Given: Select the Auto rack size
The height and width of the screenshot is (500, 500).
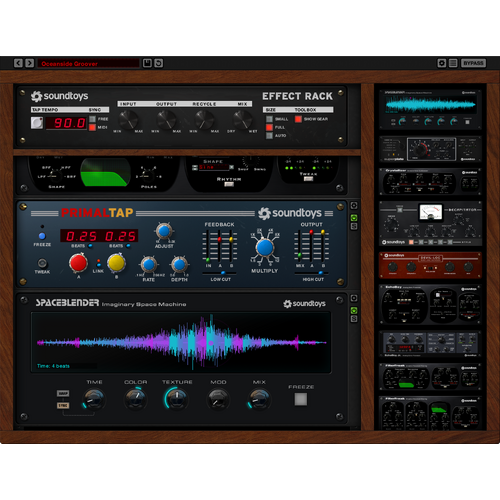Looking at the screenshot, I should (269, 136).
